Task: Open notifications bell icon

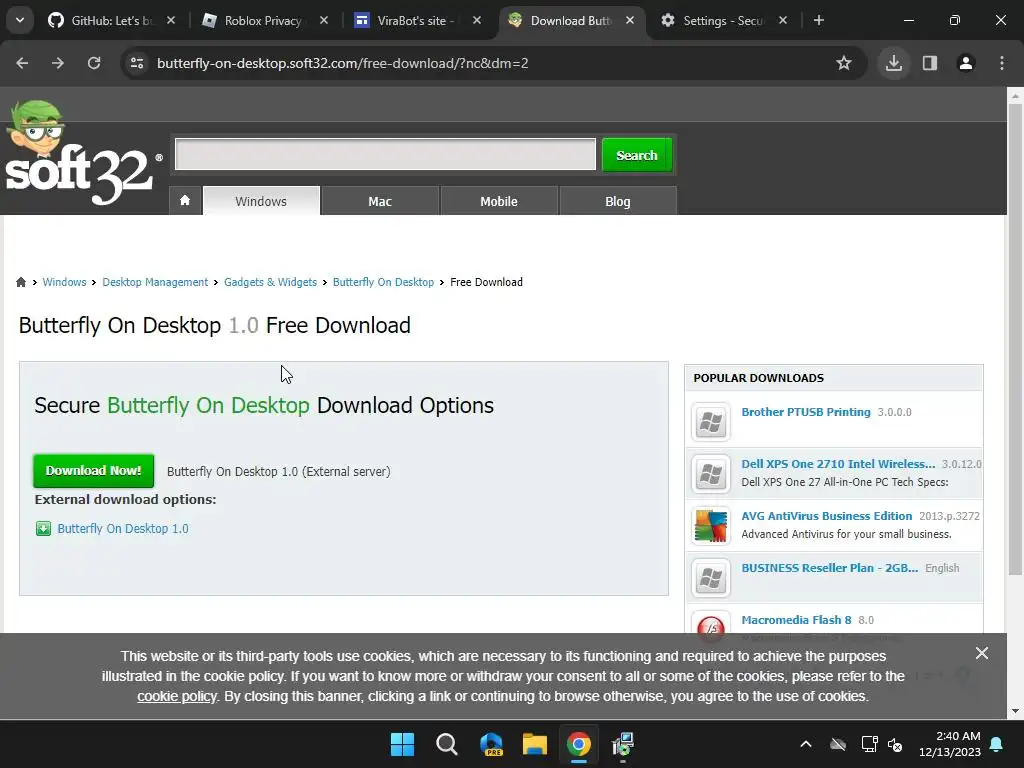Action: (x=997, y=744)
